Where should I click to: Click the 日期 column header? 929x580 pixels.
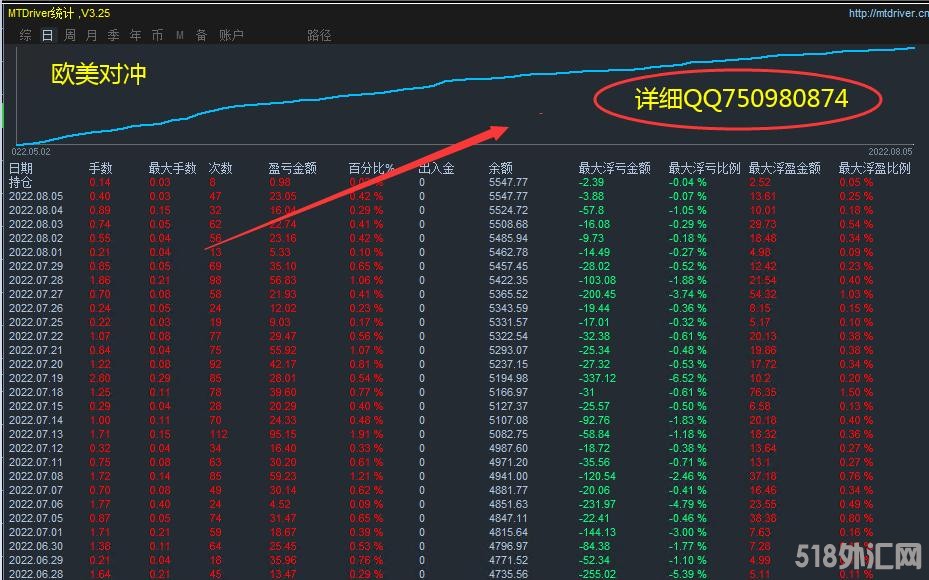click(21, 168)
